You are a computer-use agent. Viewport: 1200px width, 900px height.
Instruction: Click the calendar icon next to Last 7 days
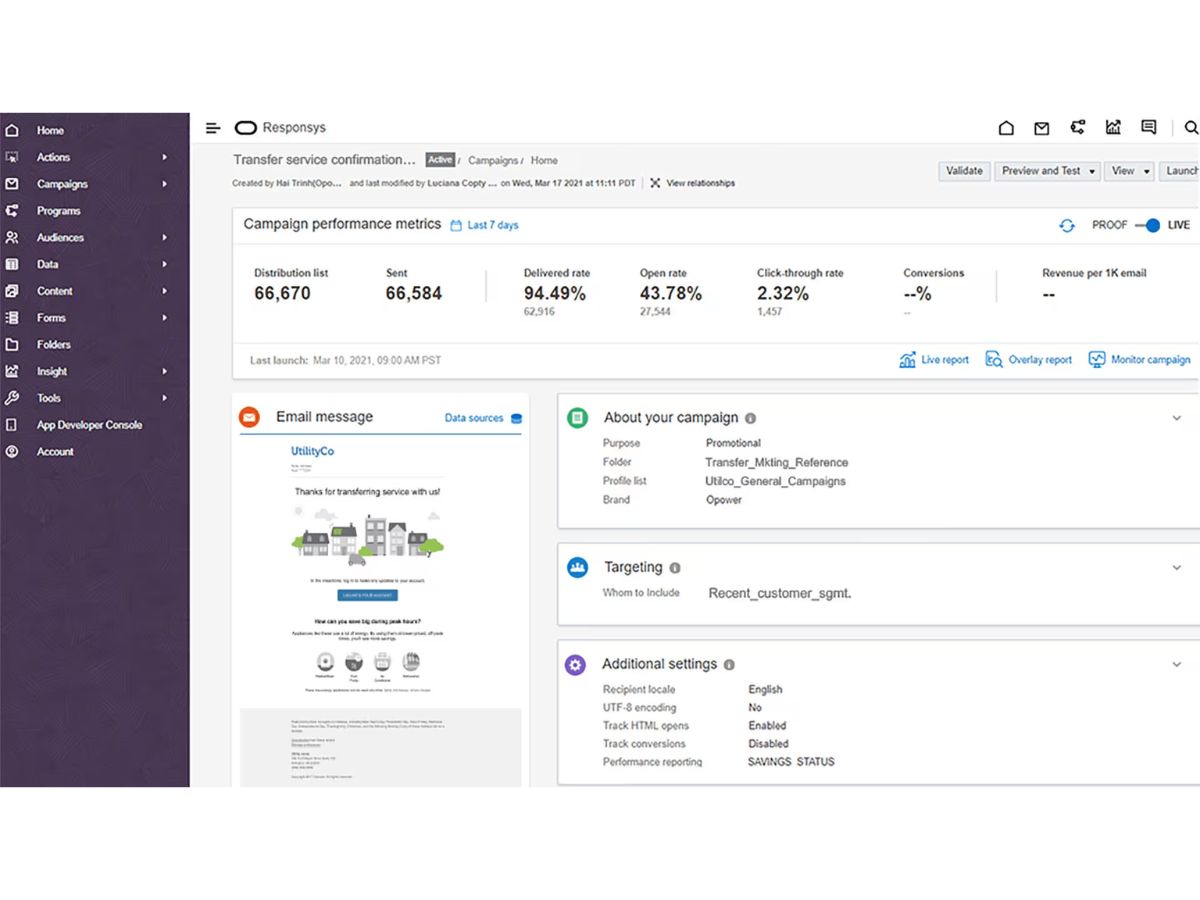click(x=456, y=225)
